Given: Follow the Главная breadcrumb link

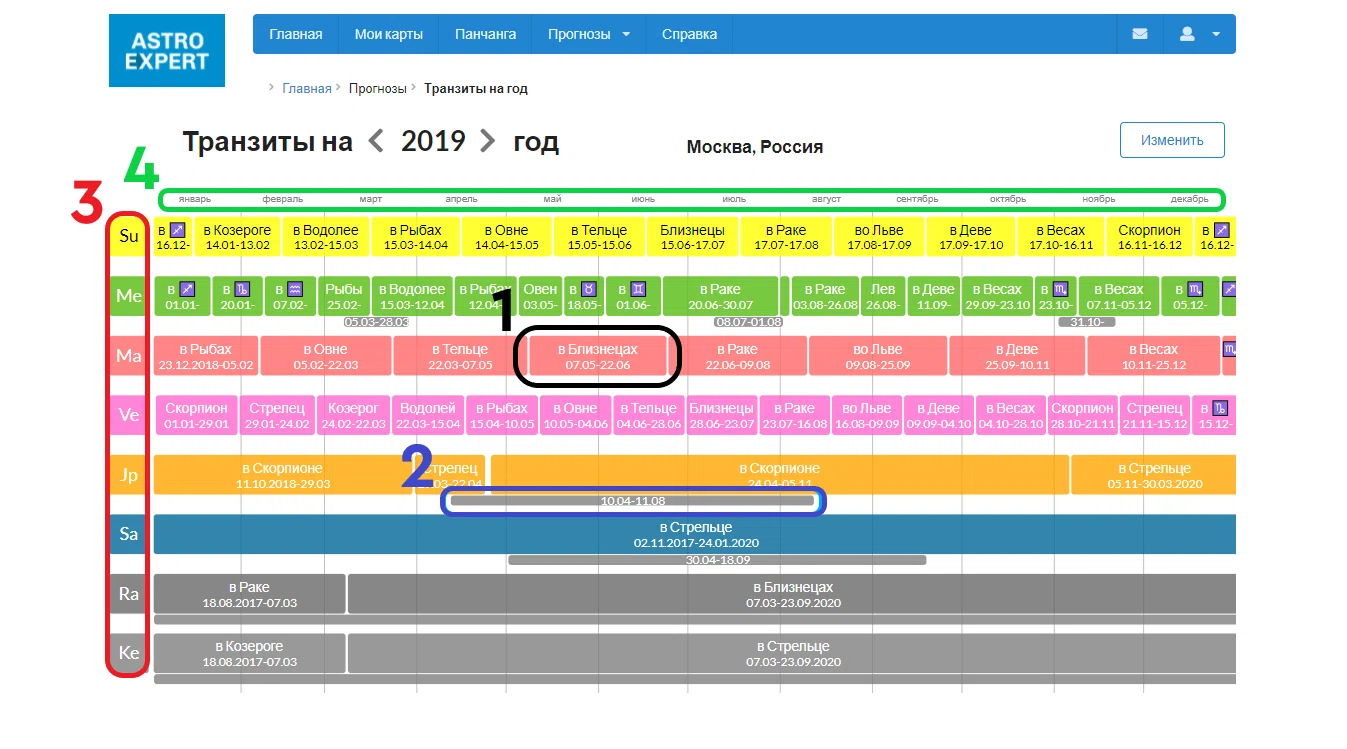Looking at the screenshot, I should pos(307,88).
